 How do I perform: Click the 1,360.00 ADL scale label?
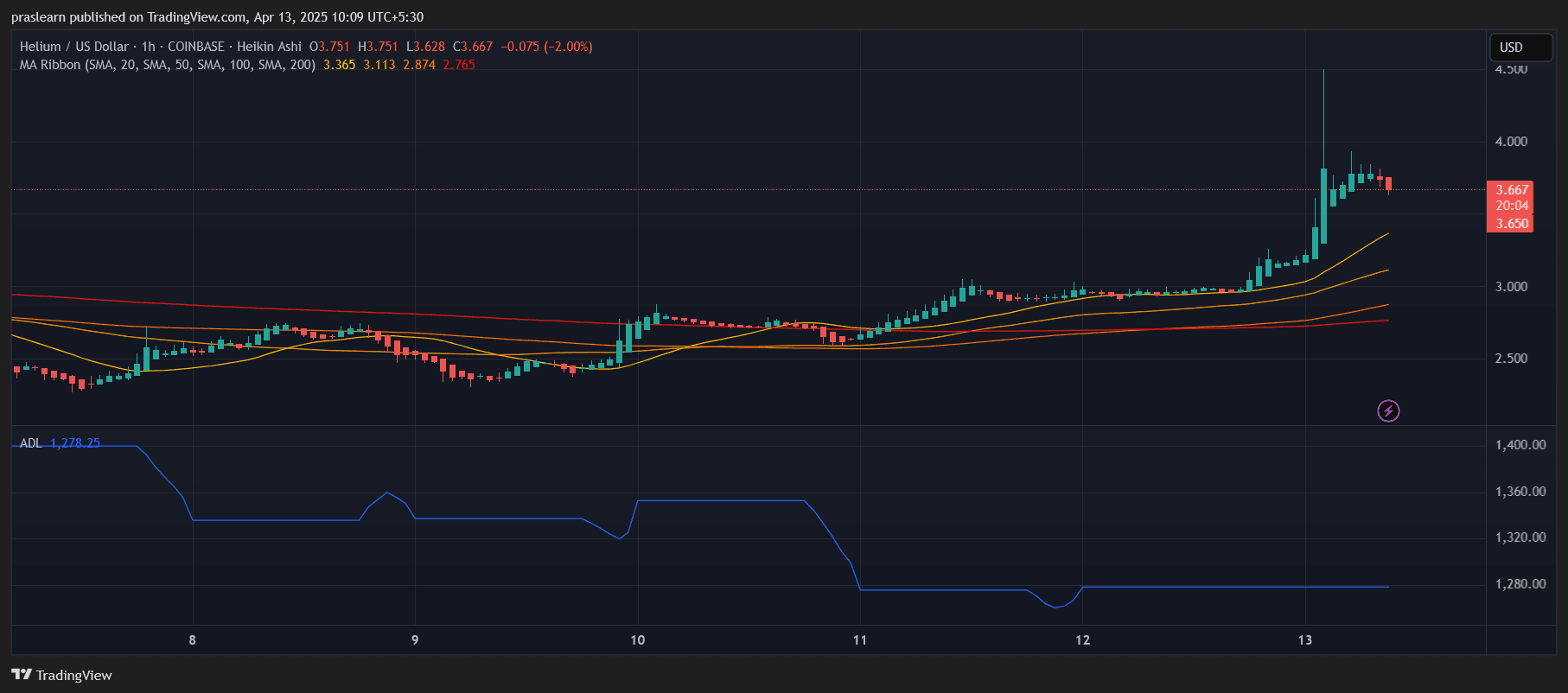click(1520, 492)
